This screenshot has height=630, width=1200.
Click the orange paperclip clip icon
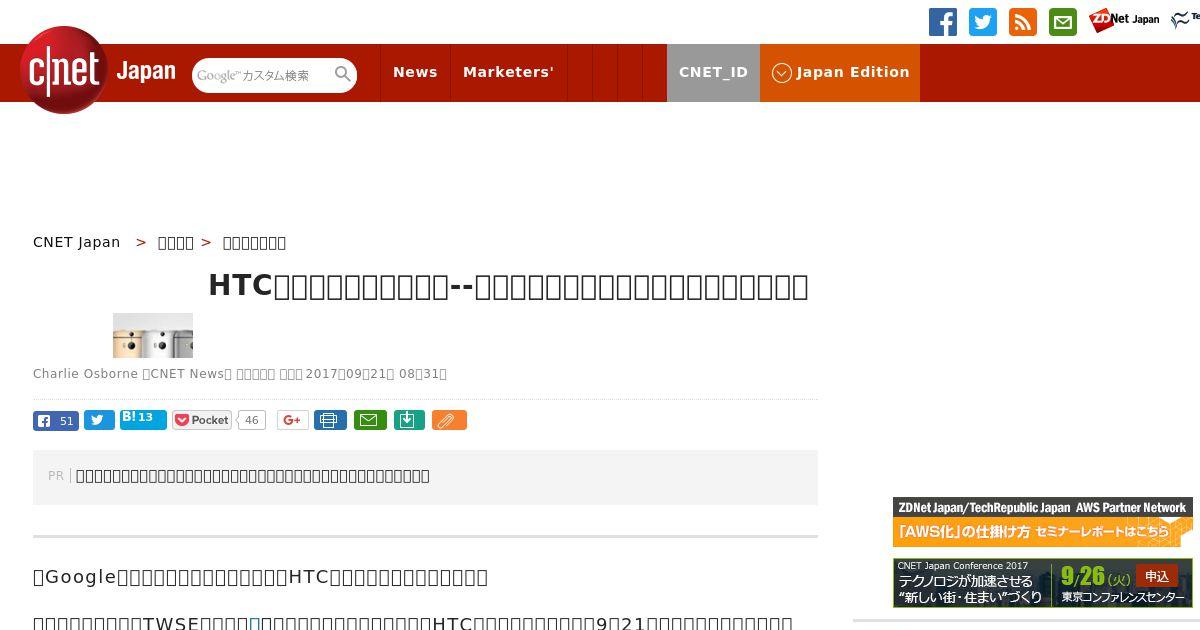(x=449, y=420)
